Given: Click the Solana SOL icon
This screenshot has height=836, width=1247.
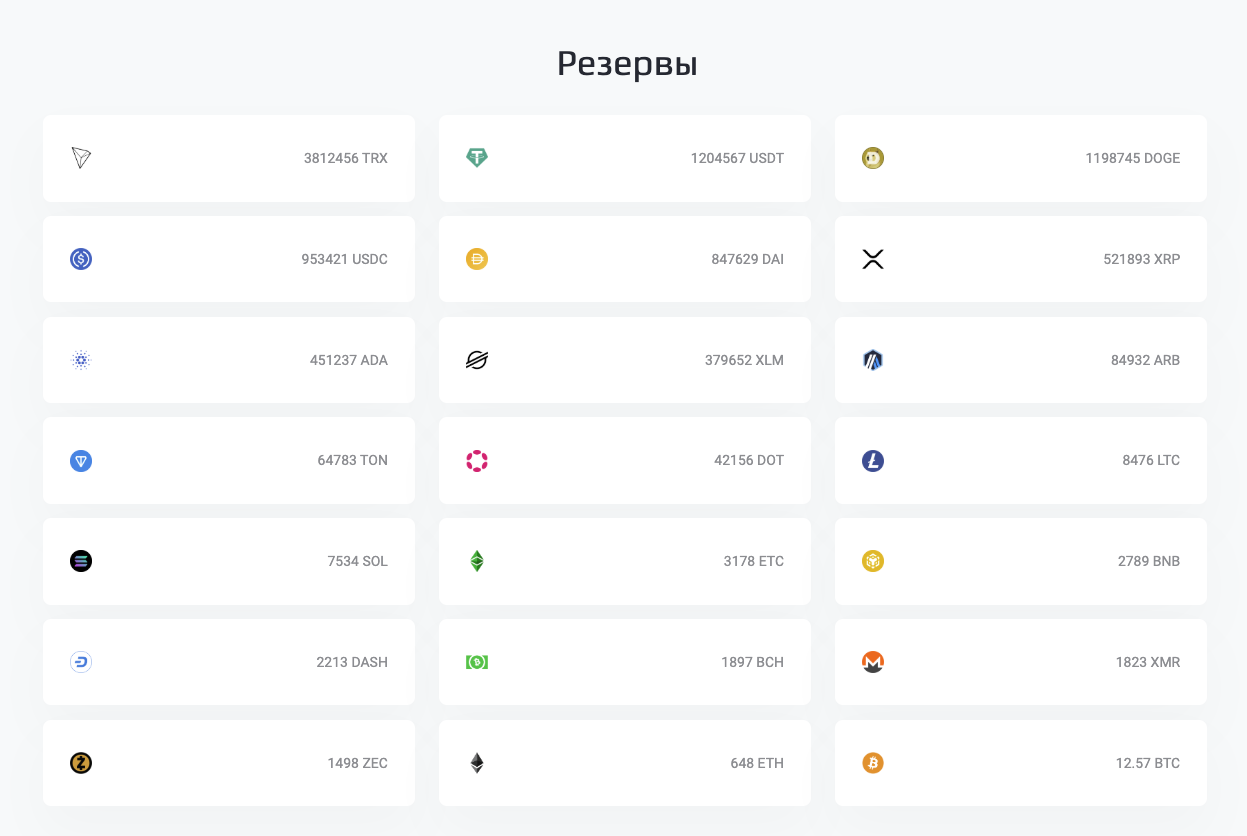Looking at the screenshot, I should tap(81, 561).
